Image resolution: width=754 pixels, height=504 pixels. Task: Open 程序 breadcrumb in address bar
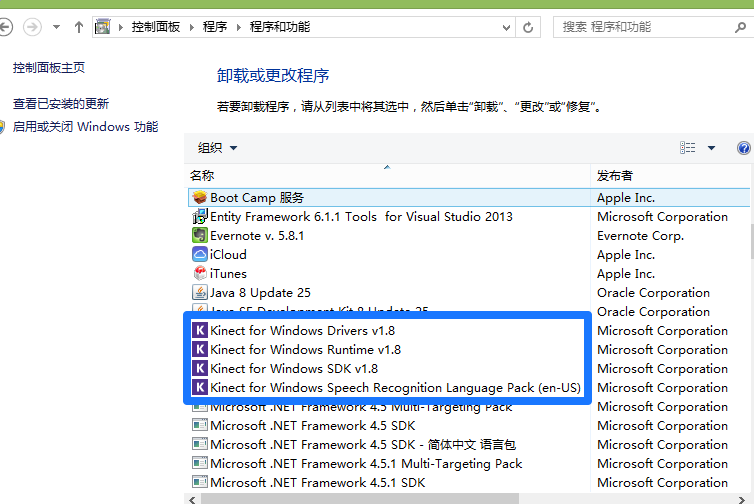[x=214, y=27]
